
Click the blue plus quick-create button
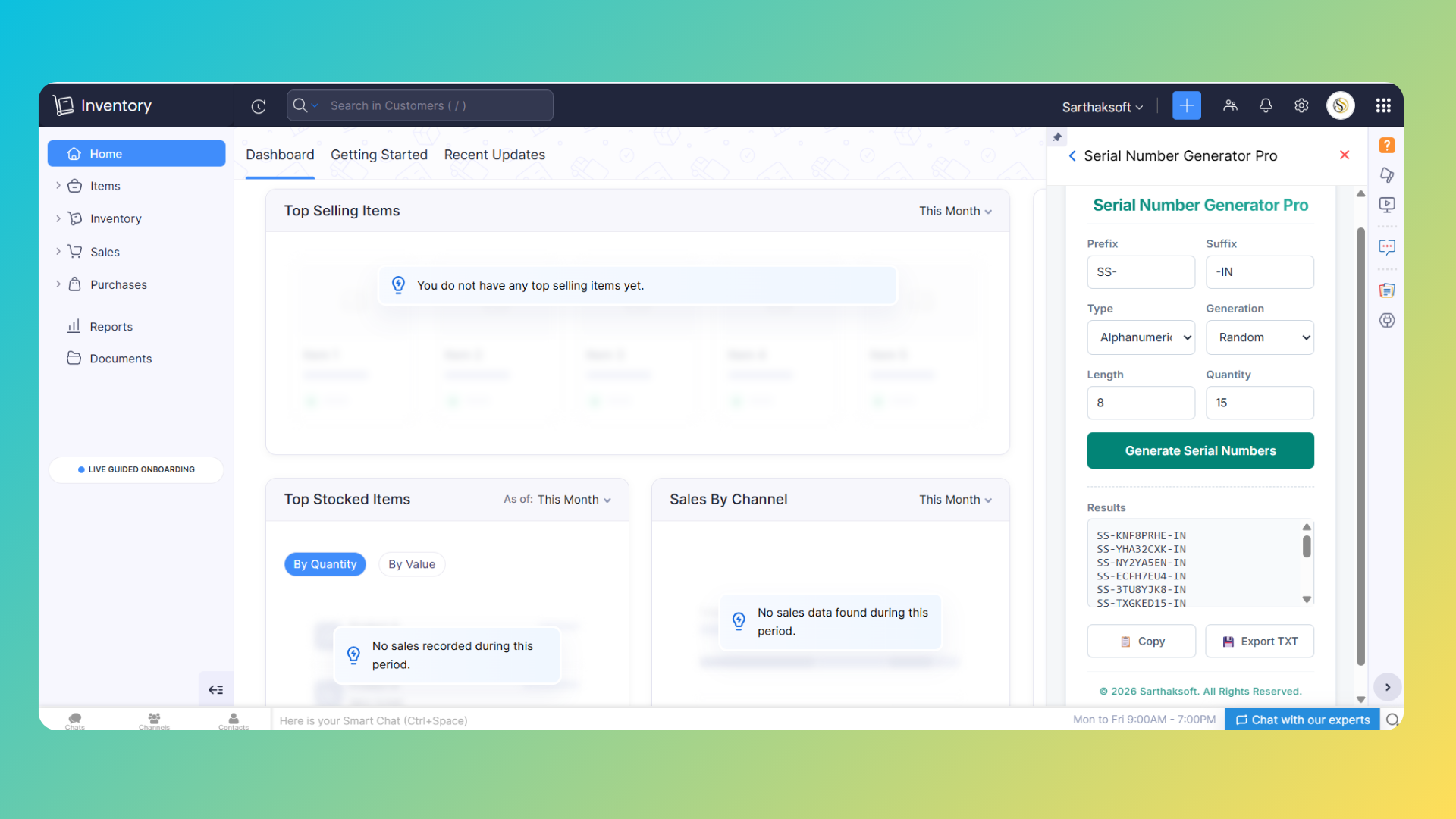(1186, 105)
